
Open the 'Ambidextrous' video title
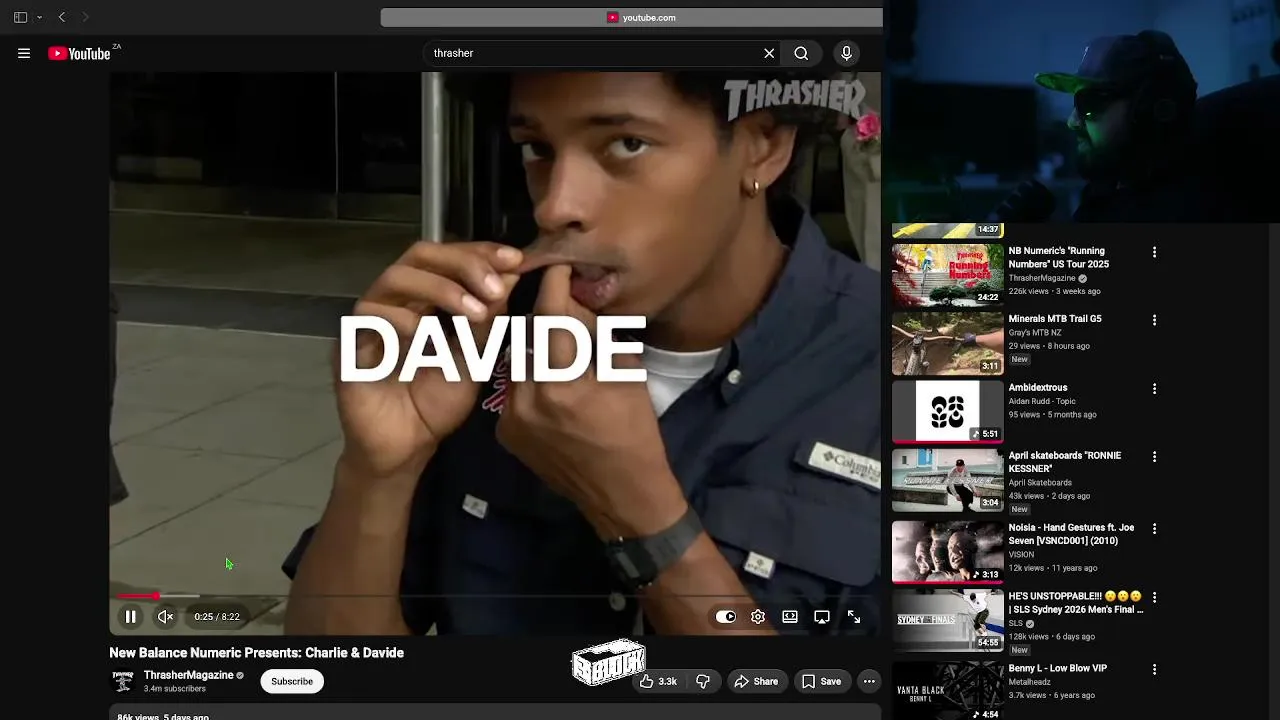pyautogui.click(x=1038, y=388)
